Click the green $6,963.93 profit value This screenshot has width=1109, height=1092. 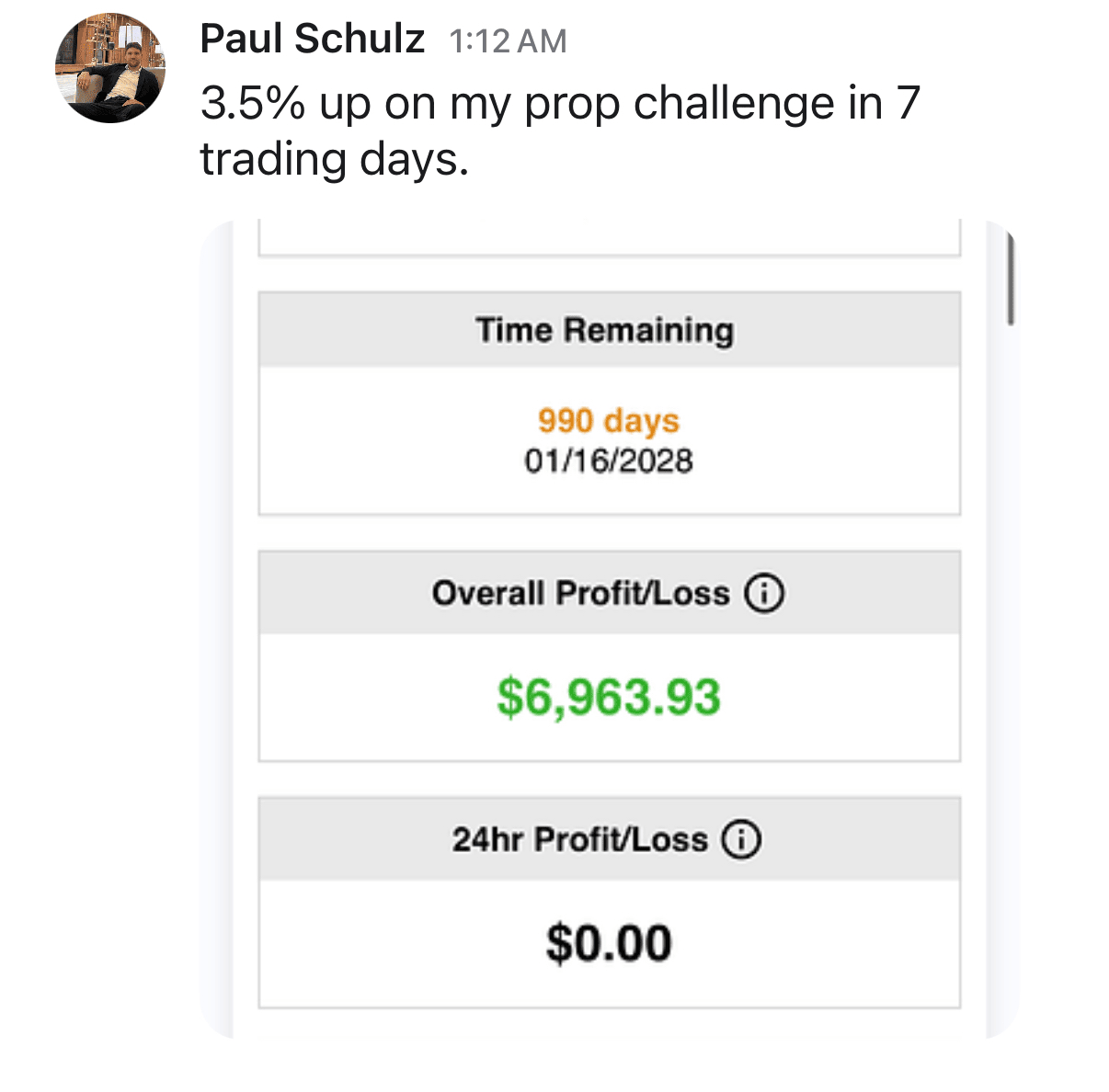coord(609,697)
